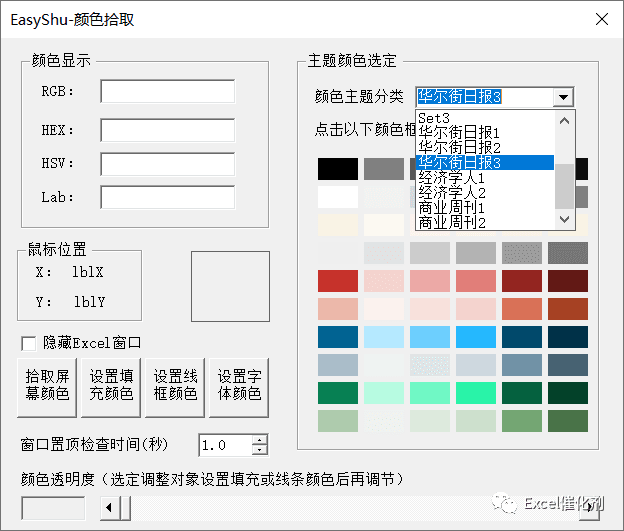Pick the gray-blue swatch below deep blue
The image size is (624, 531).
pos(338,365)
